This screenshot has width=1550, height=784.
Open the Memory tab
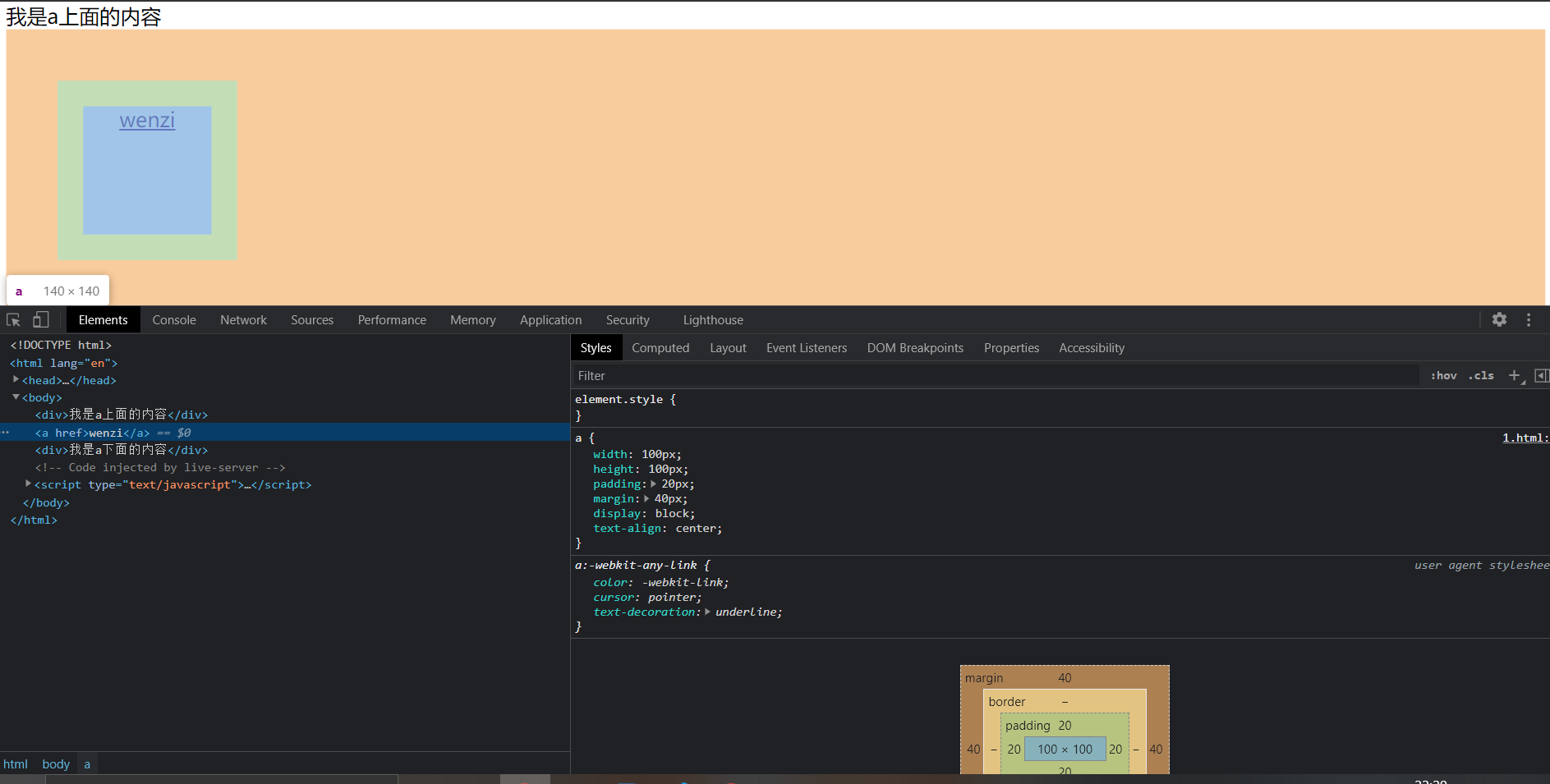pos(473,320)
